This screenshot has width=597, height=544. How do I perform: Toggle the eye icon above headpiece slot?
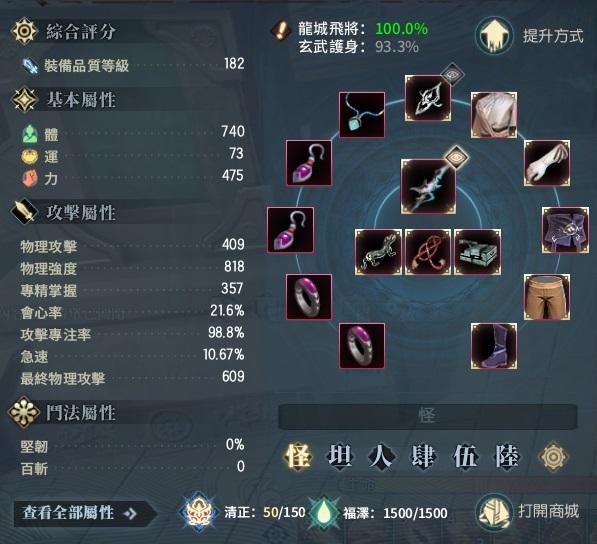(x=452, y=74)
